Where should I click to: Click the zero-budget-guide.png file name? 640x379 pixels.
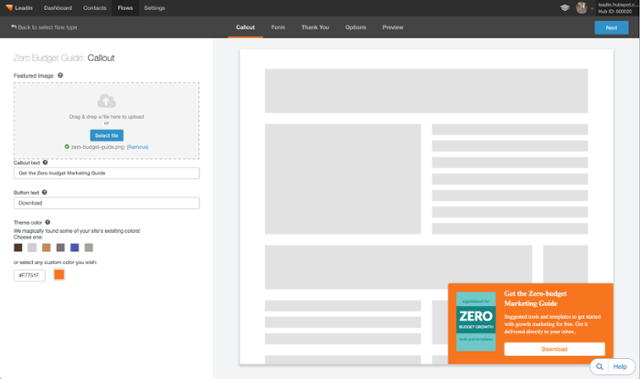(98, 147)
